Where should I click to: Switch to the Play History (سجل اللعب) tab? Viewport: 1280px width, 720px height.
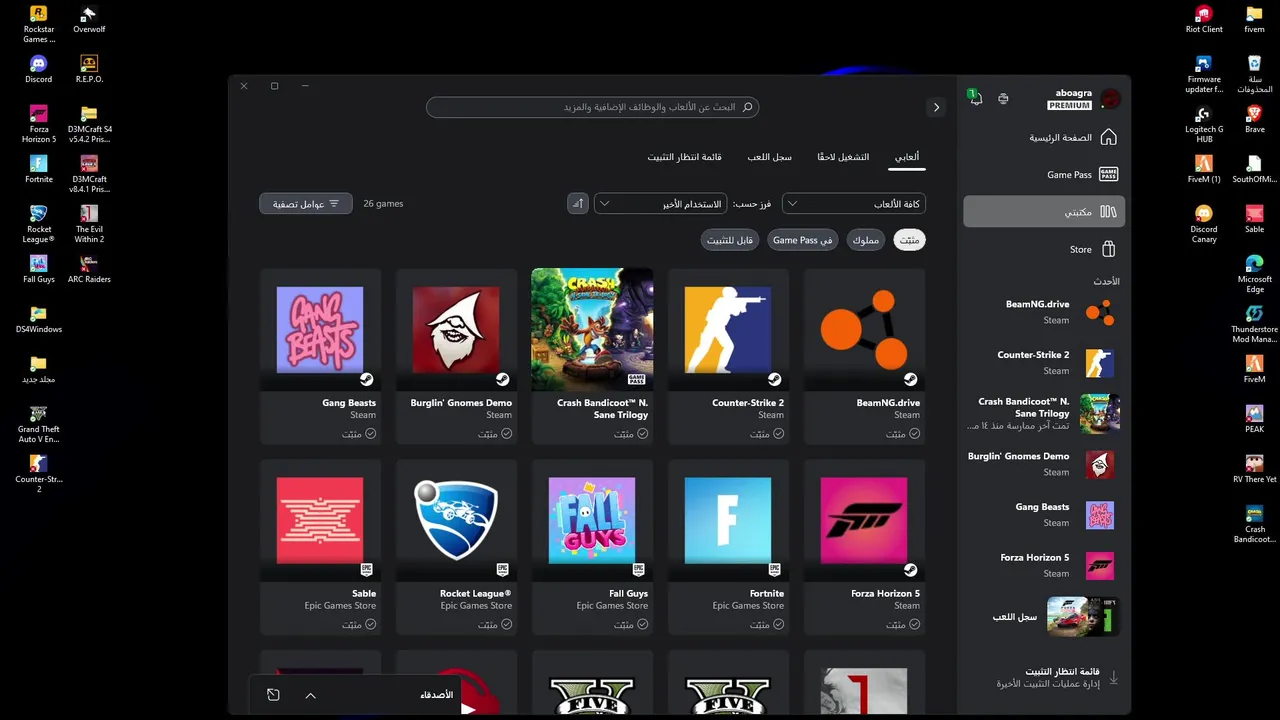770,157
